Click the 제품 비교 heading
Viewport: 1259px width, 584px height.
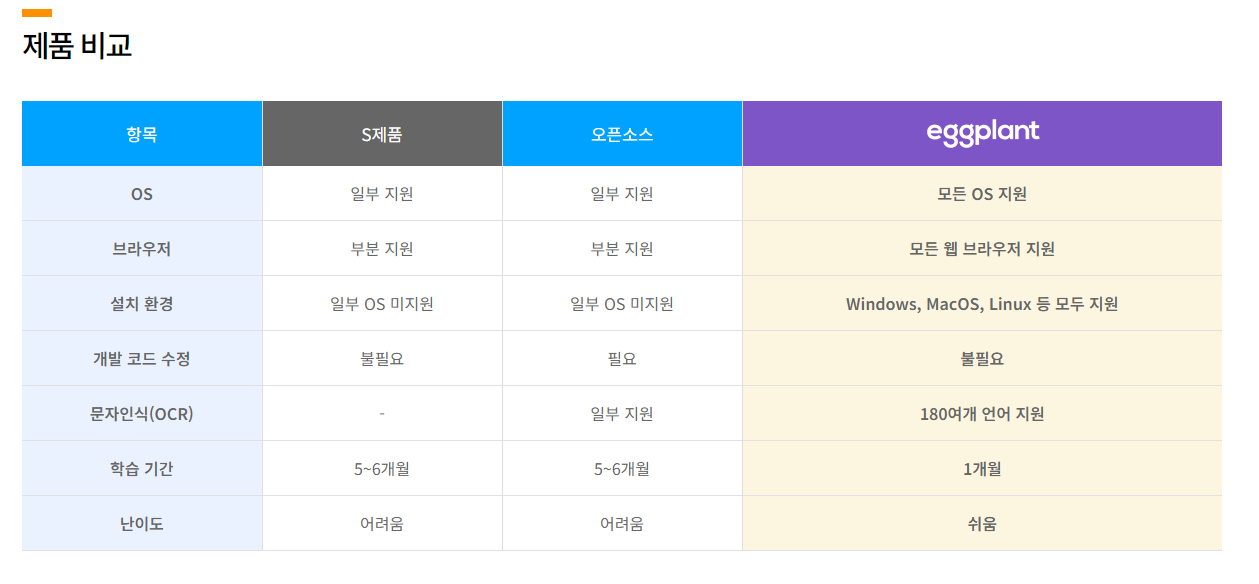pyautogui.click(x=77, y=46)
